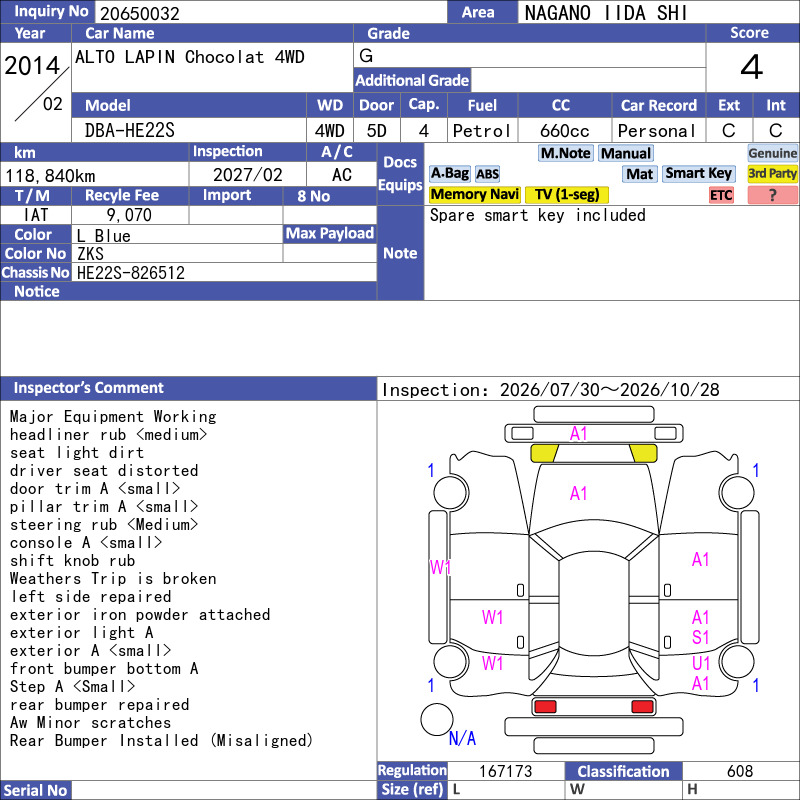Click the note Spare smart key included
Image resolution: width=800 pixels, height=800 pixels.
pyautogui.click(x=537, y=215)
